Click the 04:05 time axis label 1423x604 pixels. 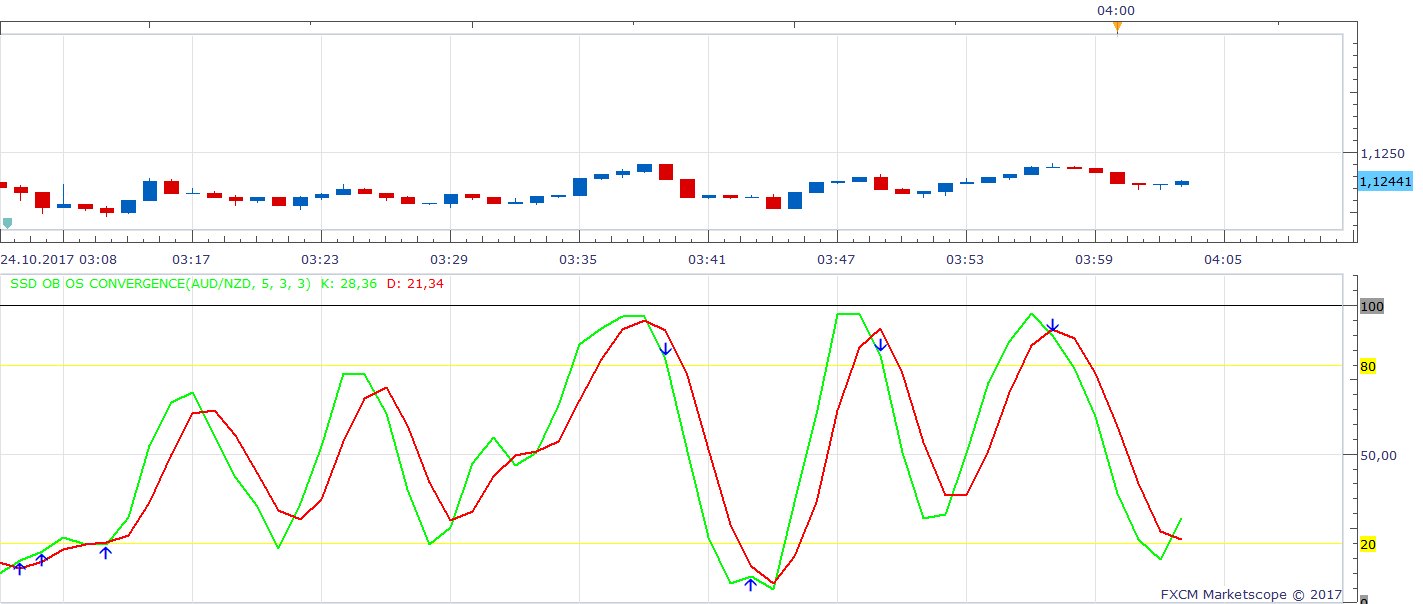click(x=1223, y=259)
